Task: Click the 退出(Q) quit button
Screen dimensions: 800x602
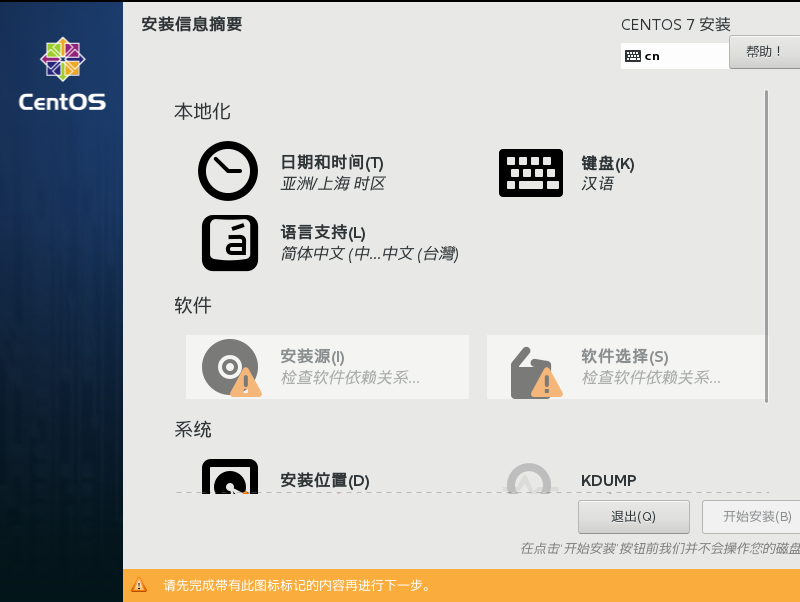Action: click(x=634, y=517)
